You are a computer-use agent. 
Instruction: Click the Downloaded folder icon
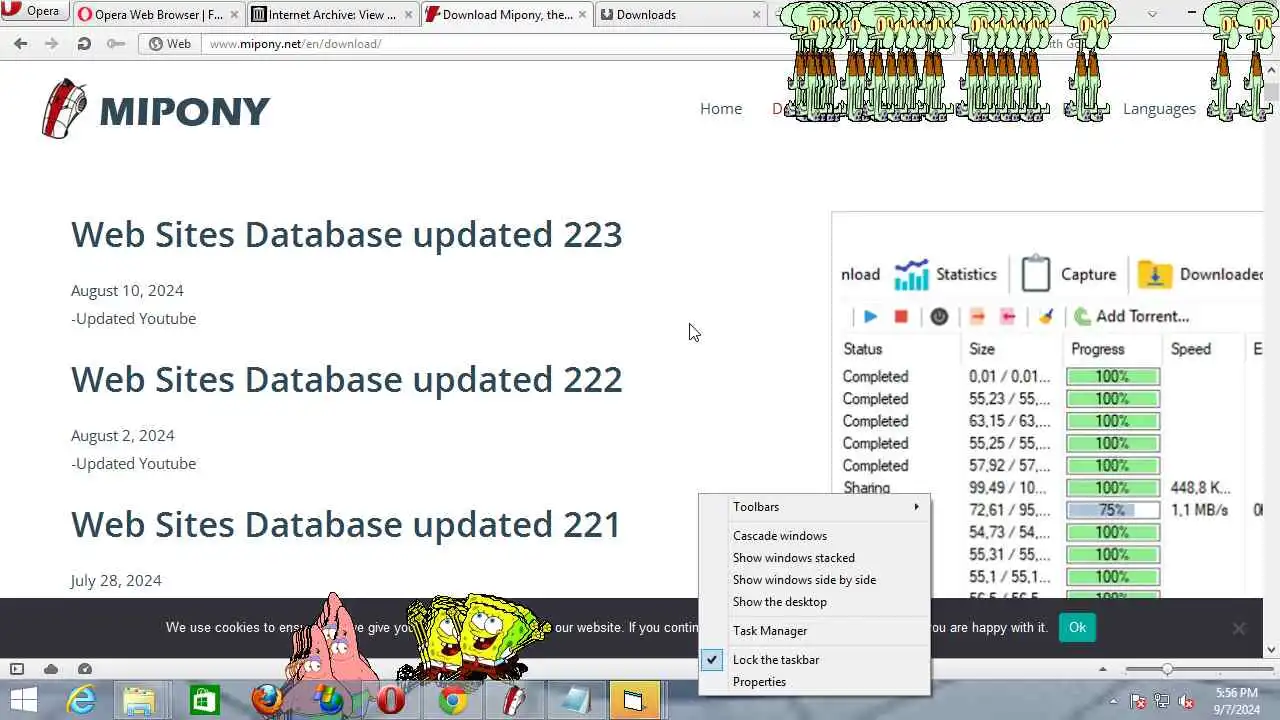pos(1154,274)
